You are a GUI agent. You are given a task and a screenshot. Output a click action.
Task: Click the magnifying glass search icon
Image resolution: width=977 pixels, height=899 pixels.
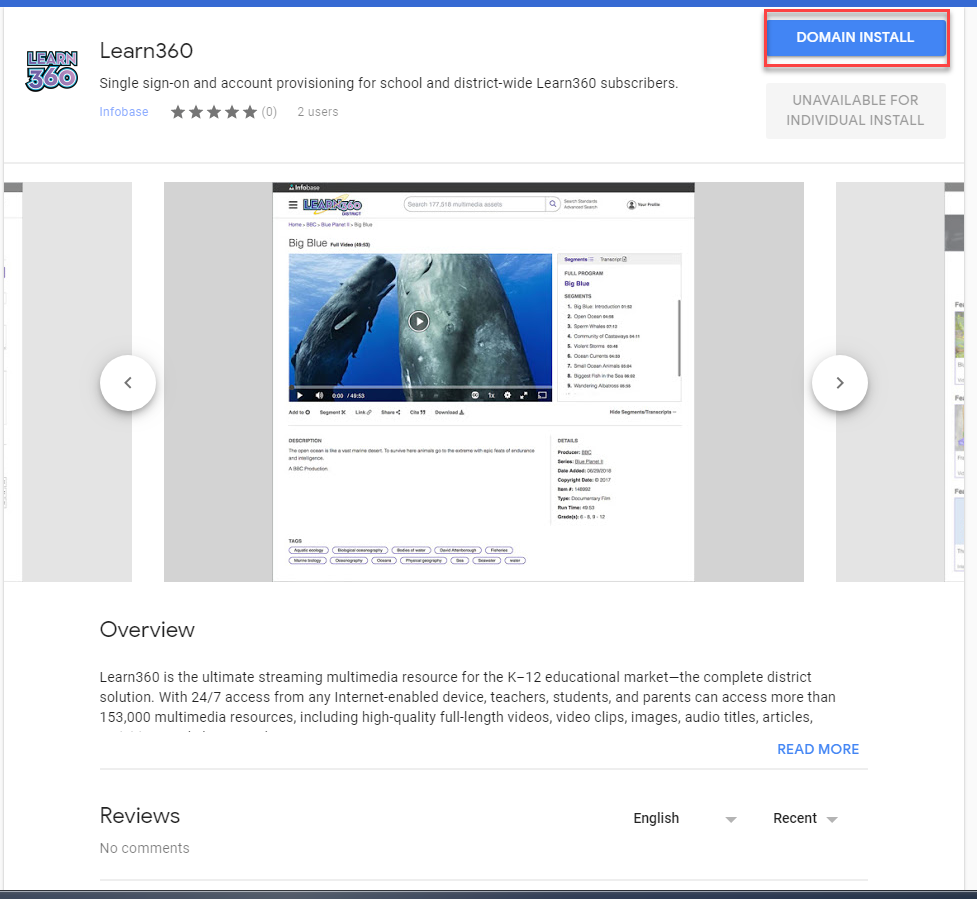pos(552,204)
